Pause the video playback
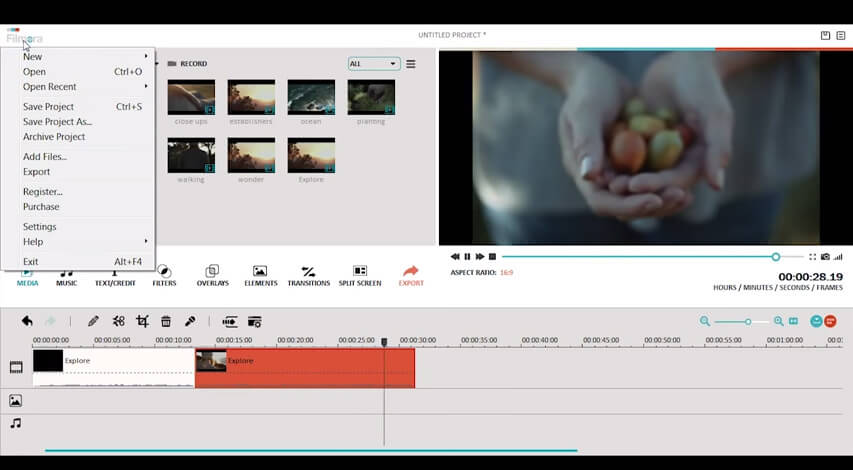The height and width of the screenshot is (470, 853). tap(467, 257)
